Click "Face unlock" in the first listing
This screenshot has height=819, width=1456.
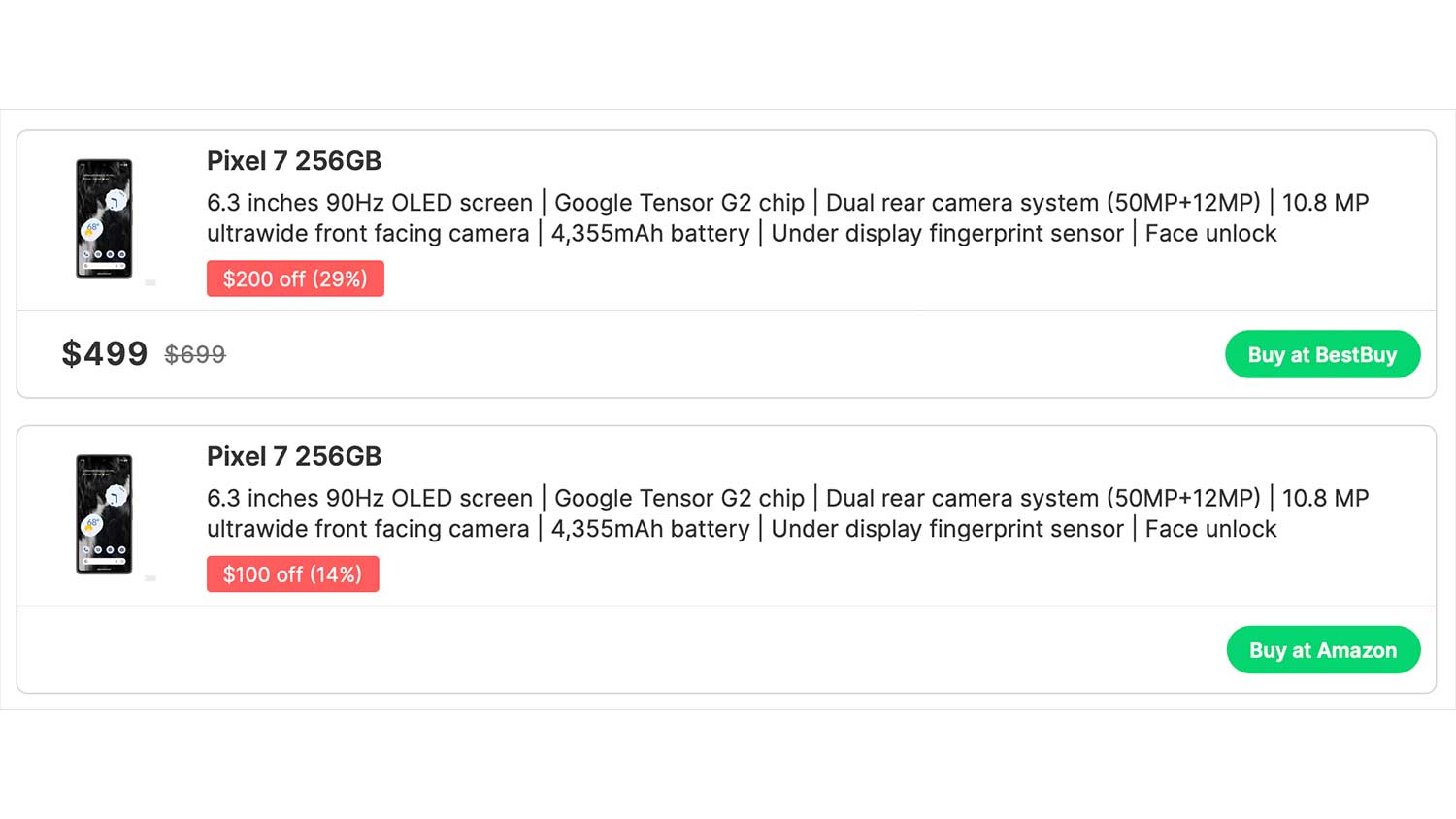(x=1210, y=234)
